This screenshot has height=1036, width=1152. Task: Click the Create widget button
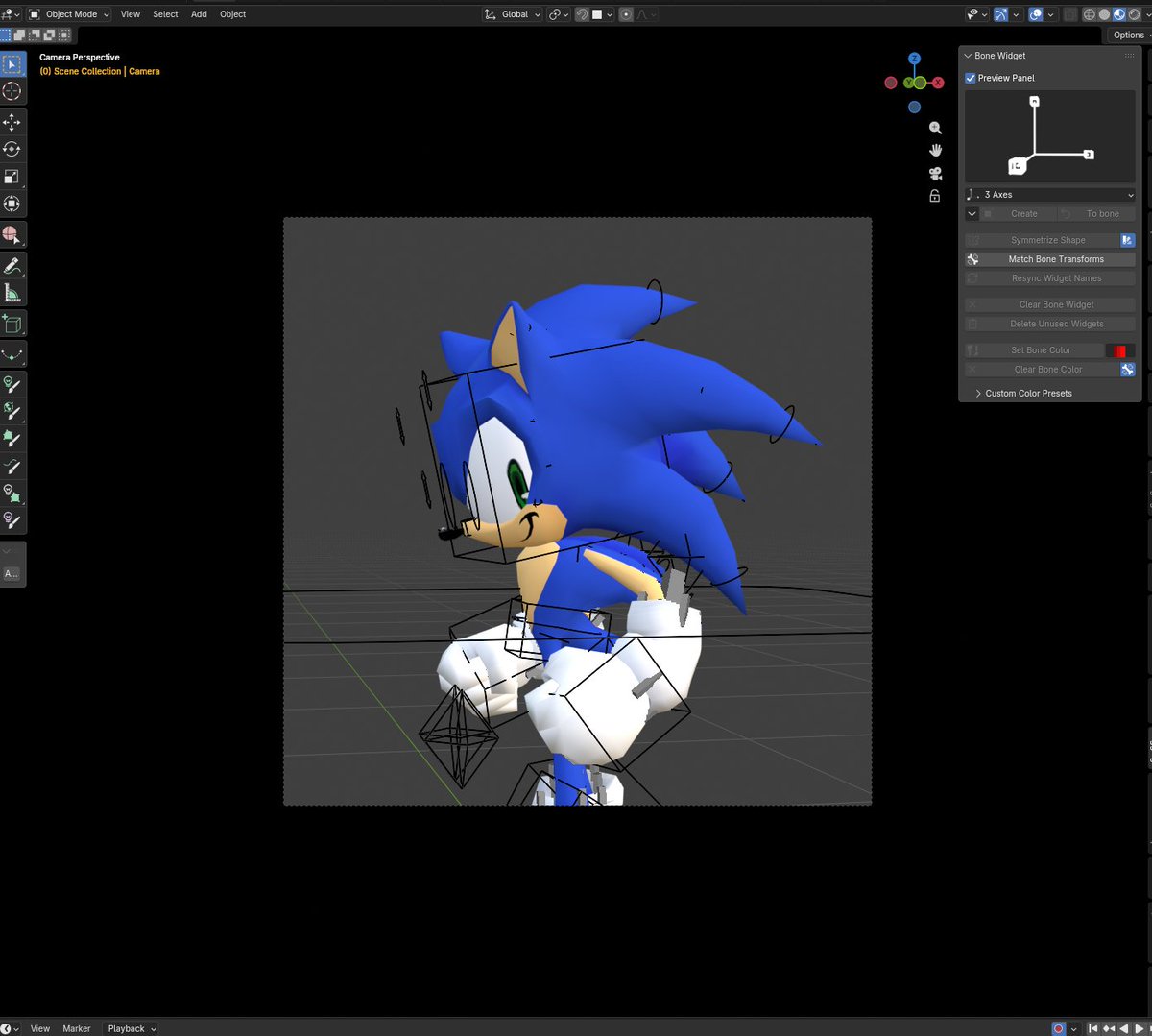point(1018,214)
